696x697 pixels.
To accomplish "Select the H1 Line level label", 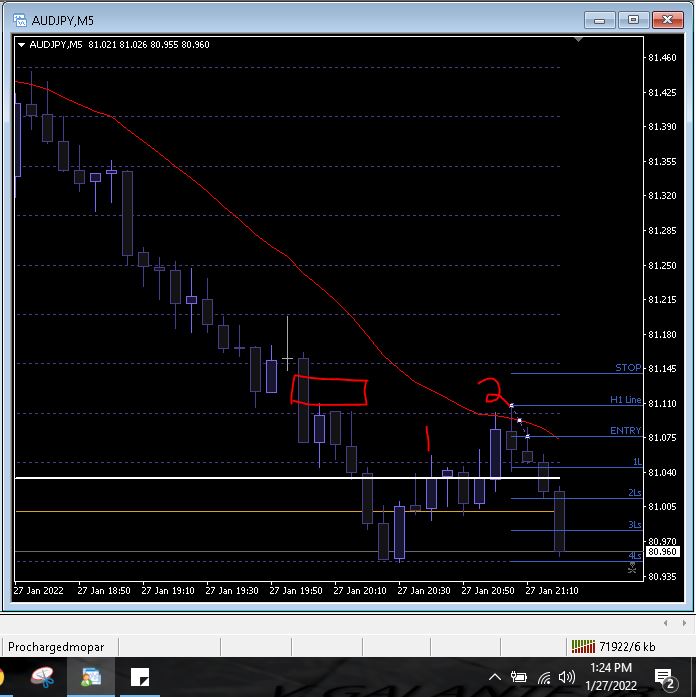I will [x=625, y=400].
